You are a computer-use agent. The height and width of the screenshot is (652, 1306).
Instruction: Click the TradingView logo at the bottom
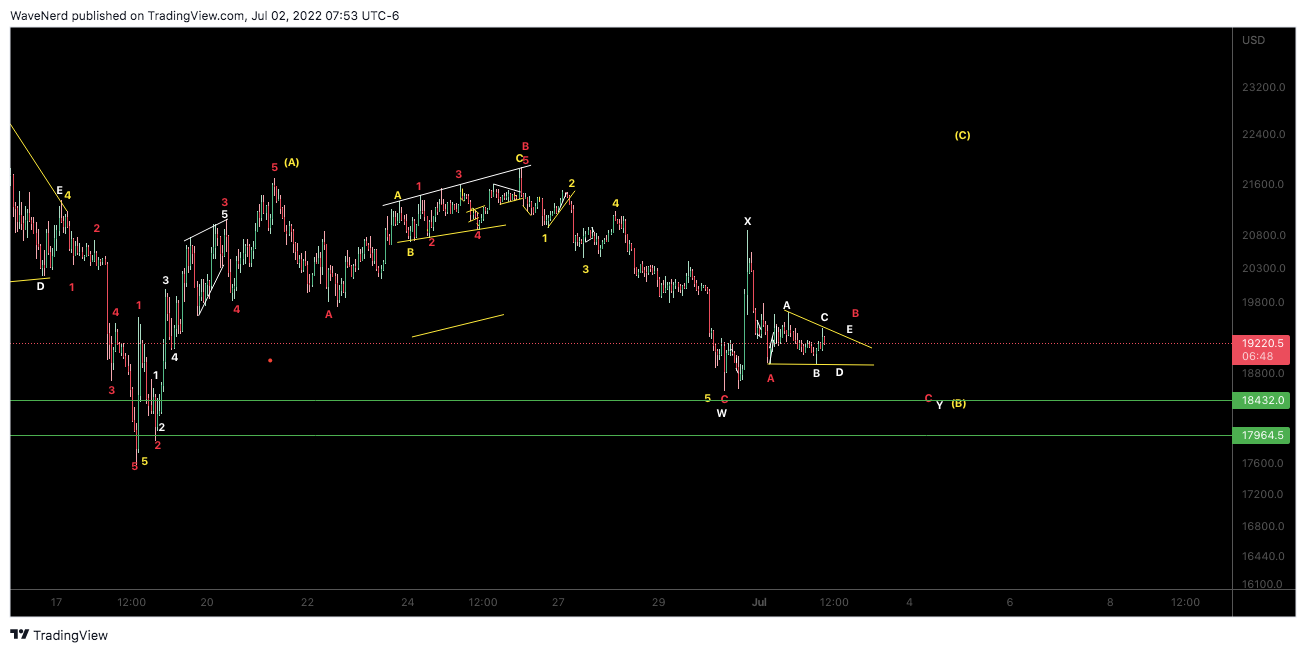click(59, 635)
